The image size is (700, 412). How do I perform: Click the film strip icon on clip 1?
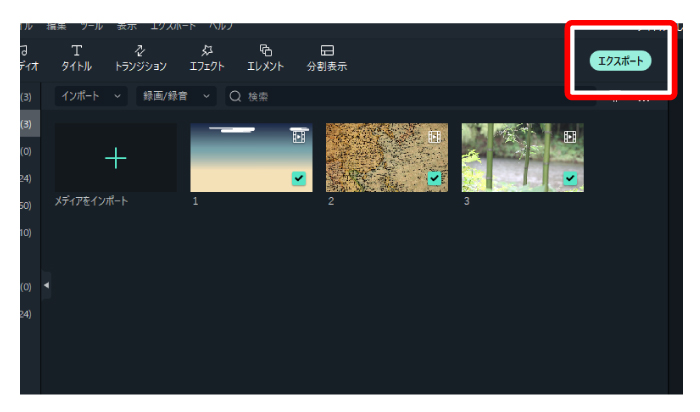point(299,136)
